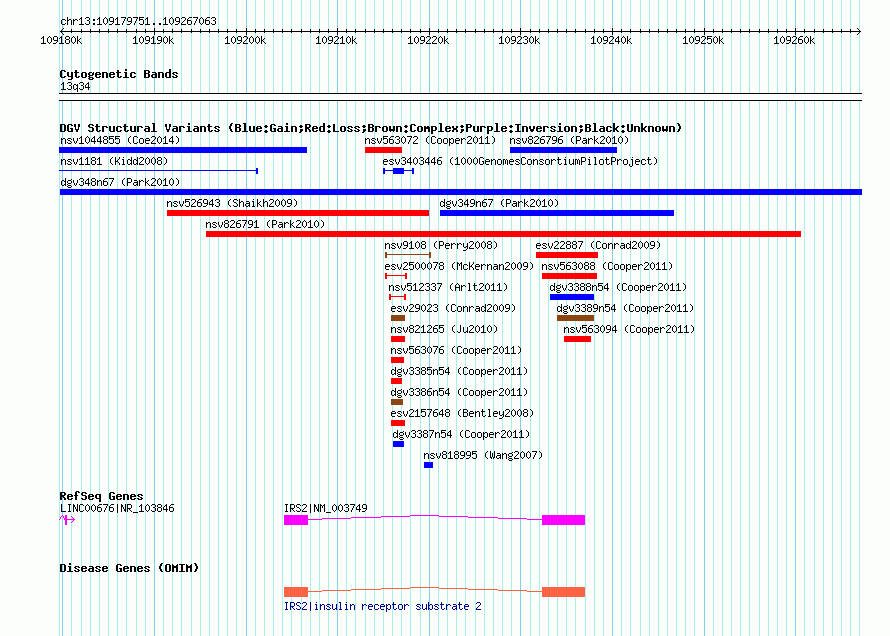Click the 109220k ruler mark
The width and height of the screenshot is (890, 636).
pos(428,40)
